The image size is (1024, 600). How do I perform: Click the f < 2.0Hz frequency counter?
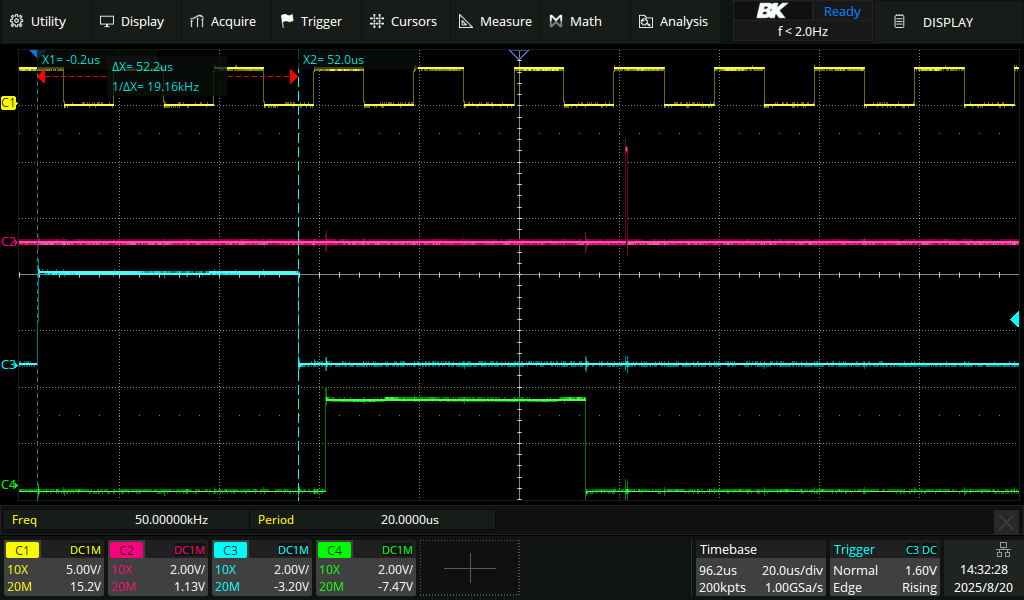[803, 31]
